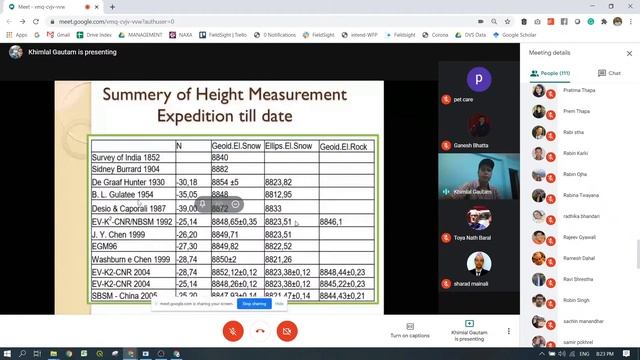Click Pratima Thapa in people list

click(x=580, y=91)
